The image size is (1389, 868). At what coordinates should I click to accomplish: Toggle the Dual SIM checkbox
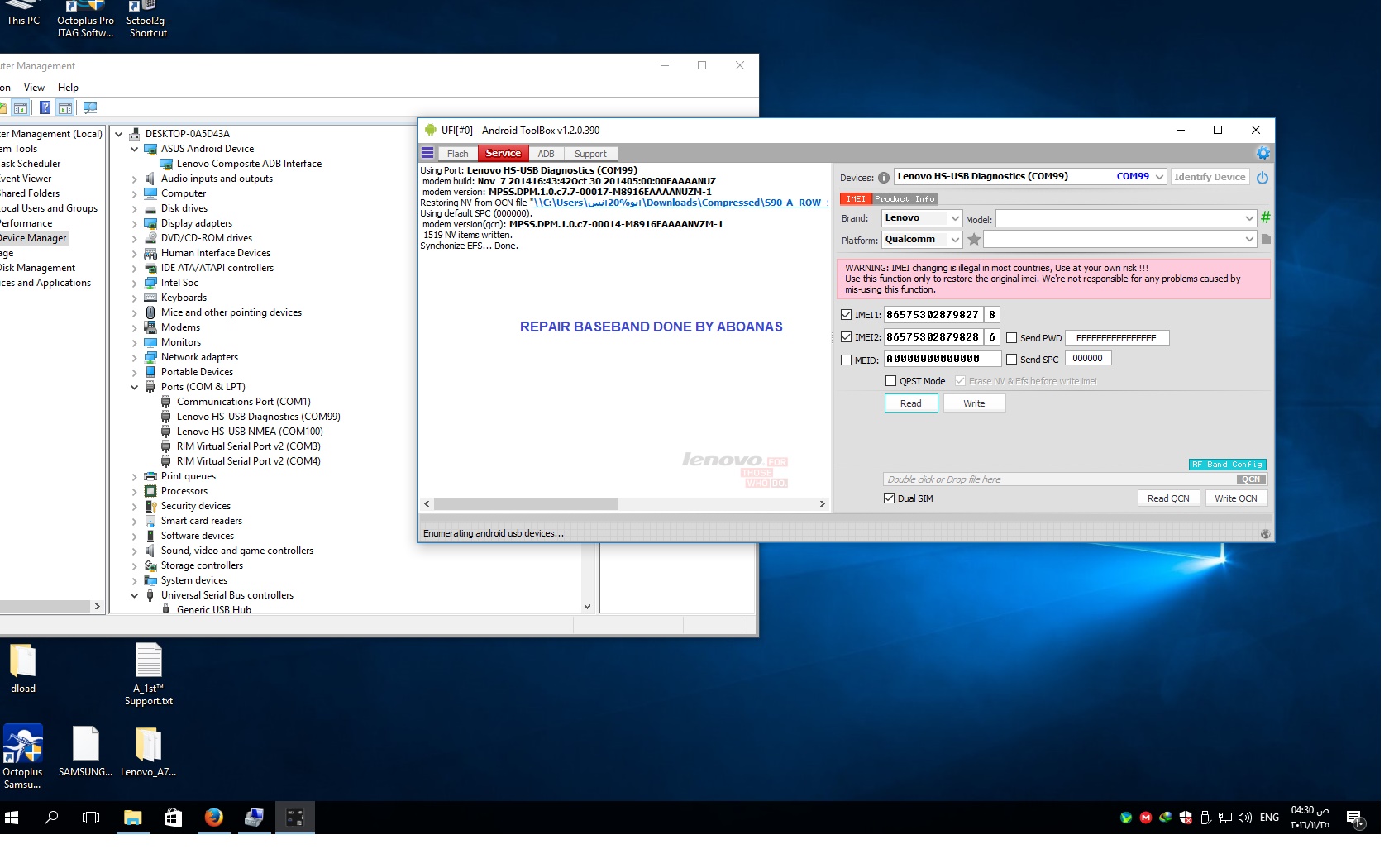[889, 498]
